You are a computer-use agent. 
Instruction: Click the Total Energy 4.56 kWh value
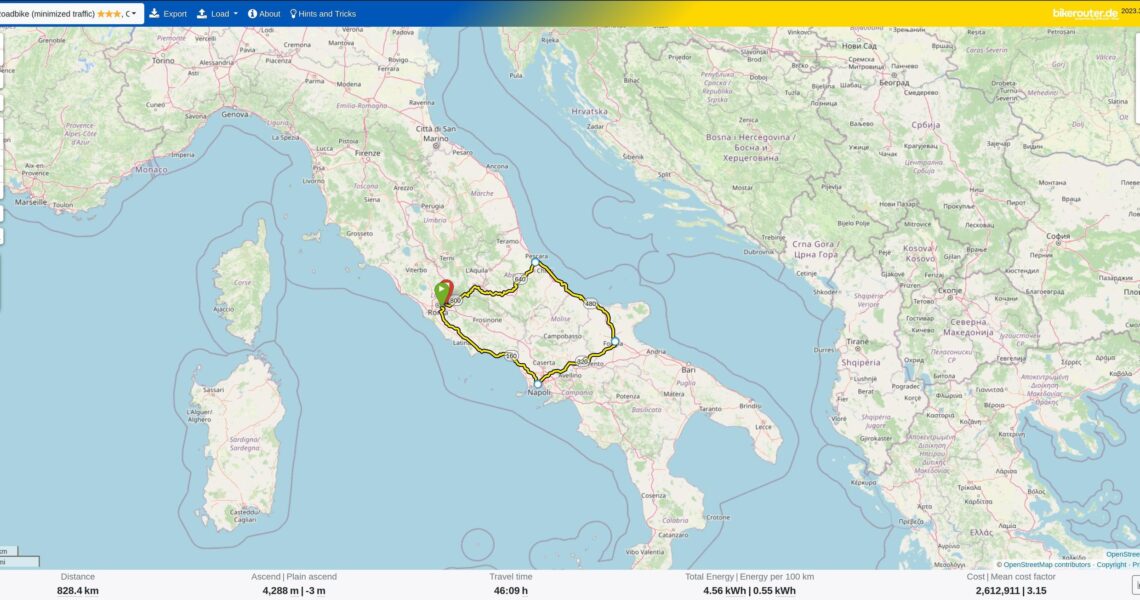[722, 591]
